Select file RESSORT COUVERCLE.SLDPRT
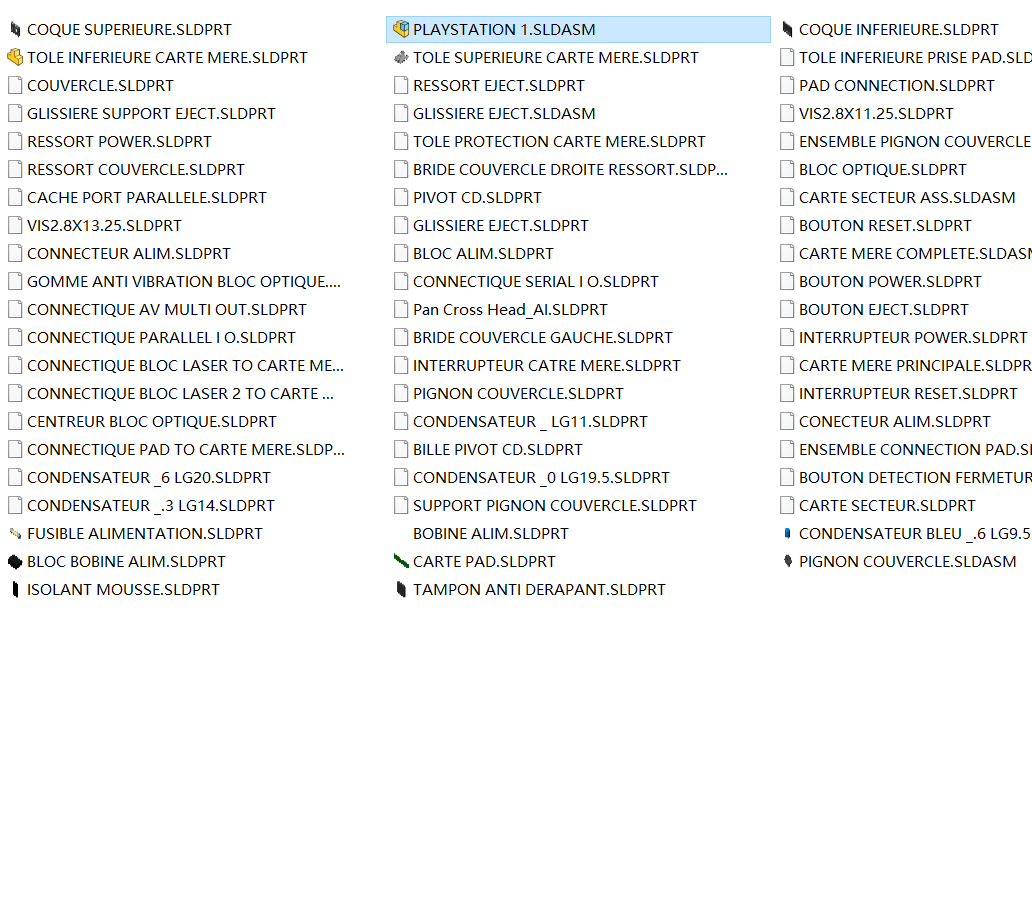Viewport: 1032px width, 899px height. (136, 170)
